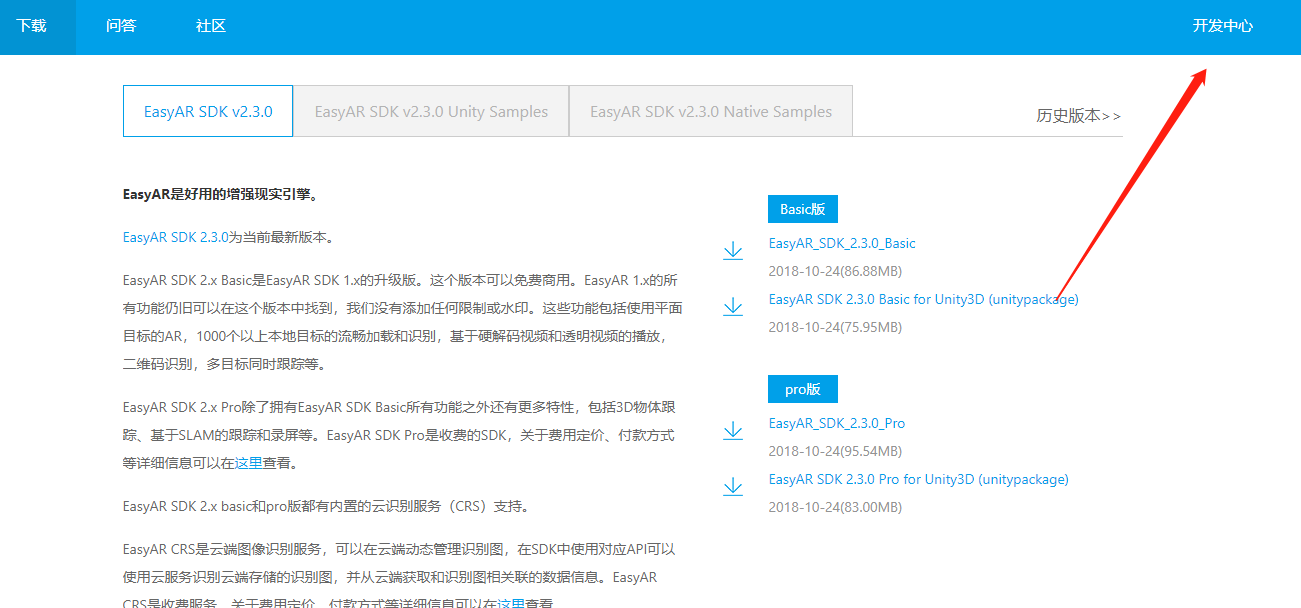Image resolution: width=1301 pixels, height=608 pixels.
Task: Click the EasyAR_SDK_2.3.0_Basic download link
Action: (x=842, y=243)
